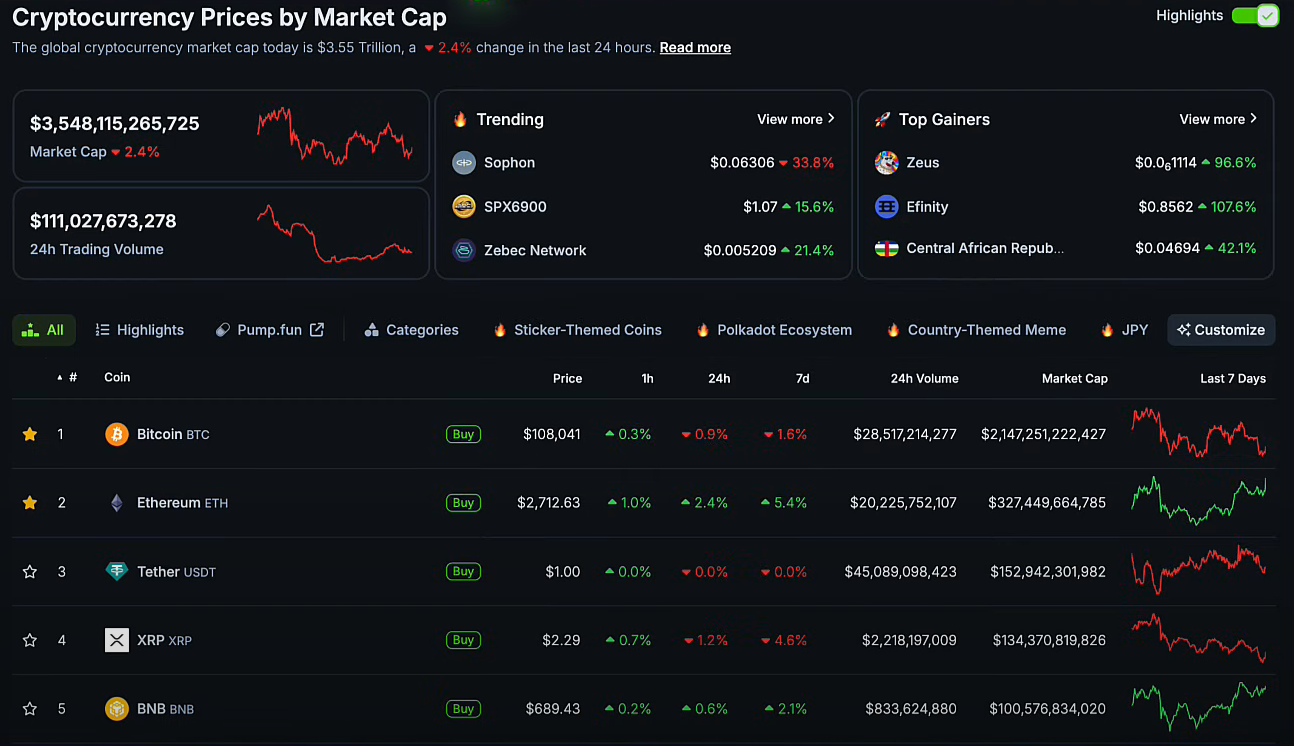Image resolution: width=1294 pixels, height=746 pixels.
Task: Click the SPX6900 trending coin icon
Action: tap(464, 207)
